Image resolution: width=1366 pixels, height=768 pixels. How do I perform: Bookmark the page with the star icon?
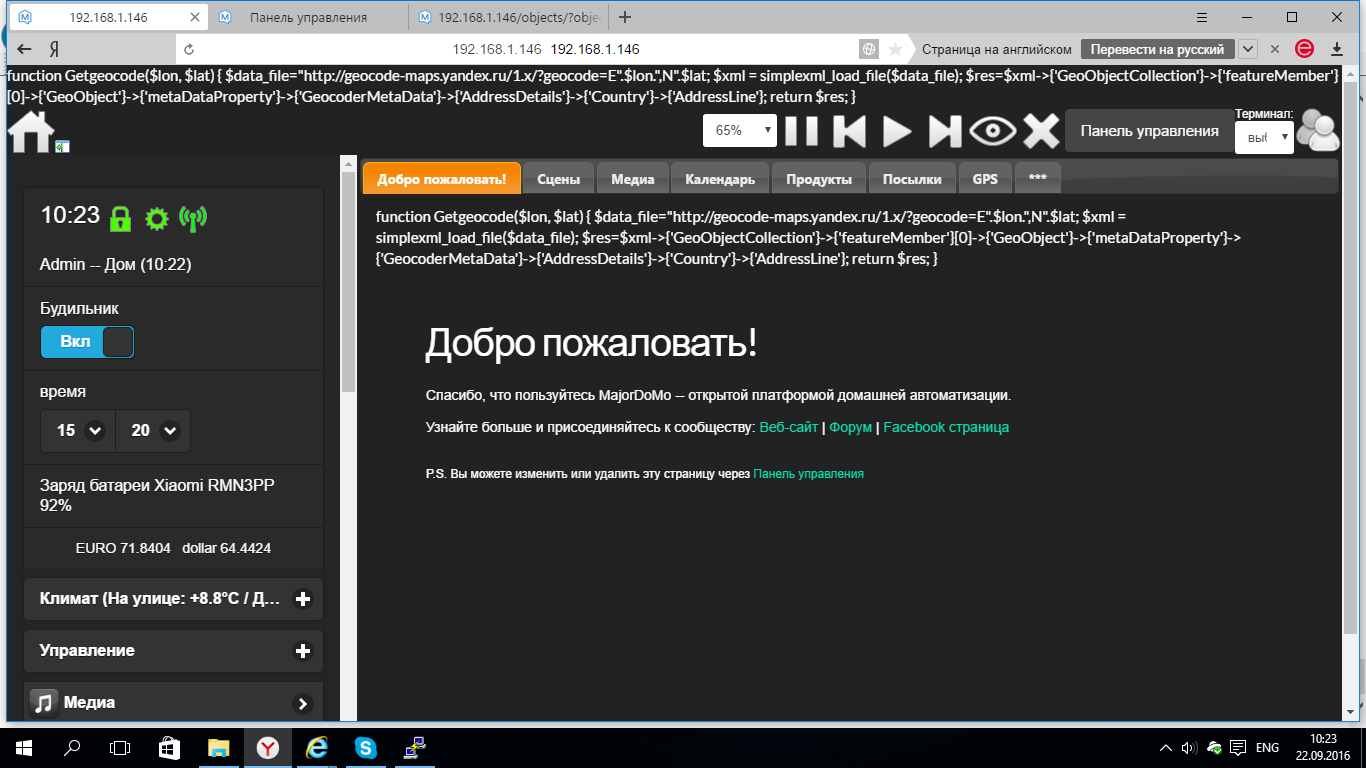click(895, 49)
